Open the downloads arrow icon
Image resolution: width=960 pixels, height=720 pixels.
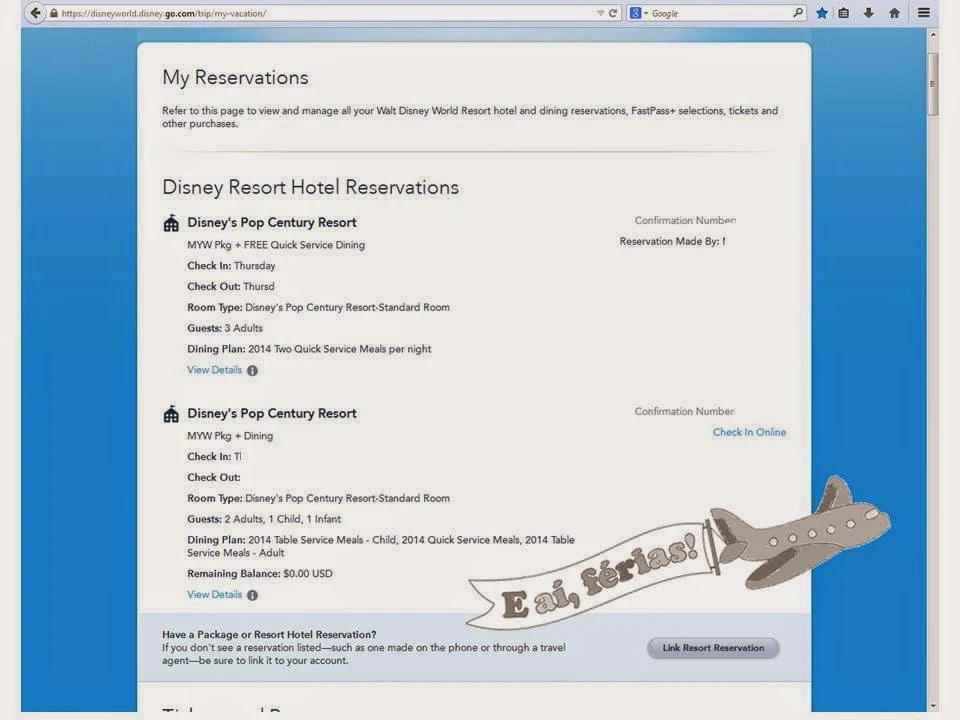868,13
